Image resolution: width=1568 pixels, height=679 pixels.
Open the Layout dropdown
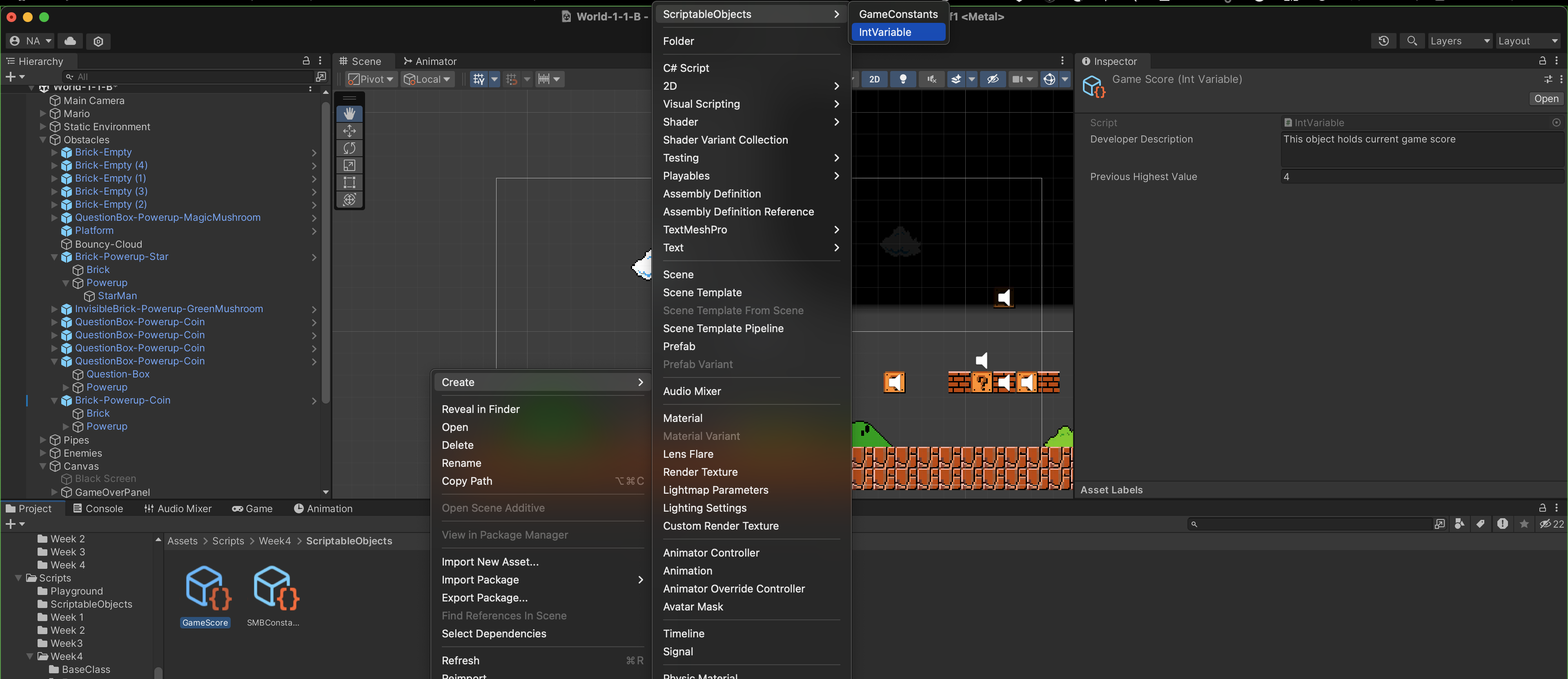pos(1528,41)
